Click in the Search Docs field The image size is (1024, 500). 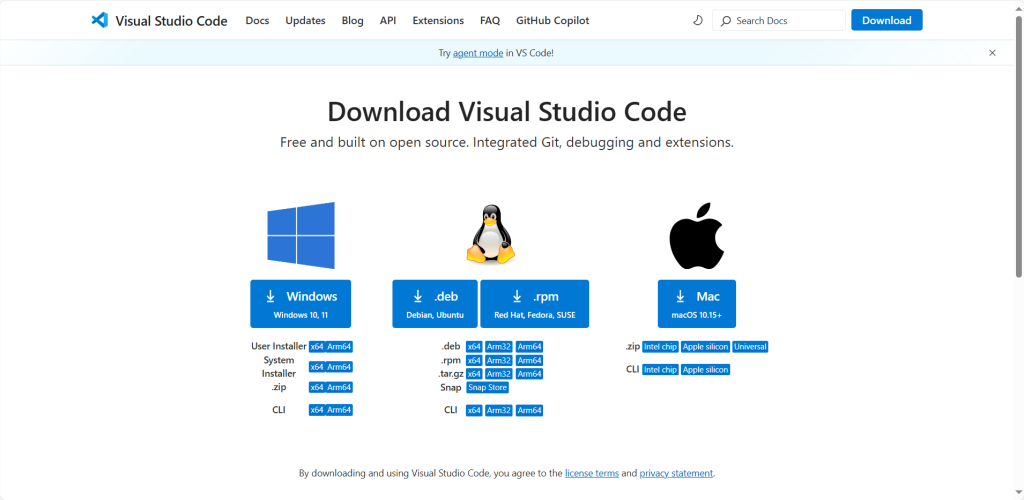coord(778,21)
